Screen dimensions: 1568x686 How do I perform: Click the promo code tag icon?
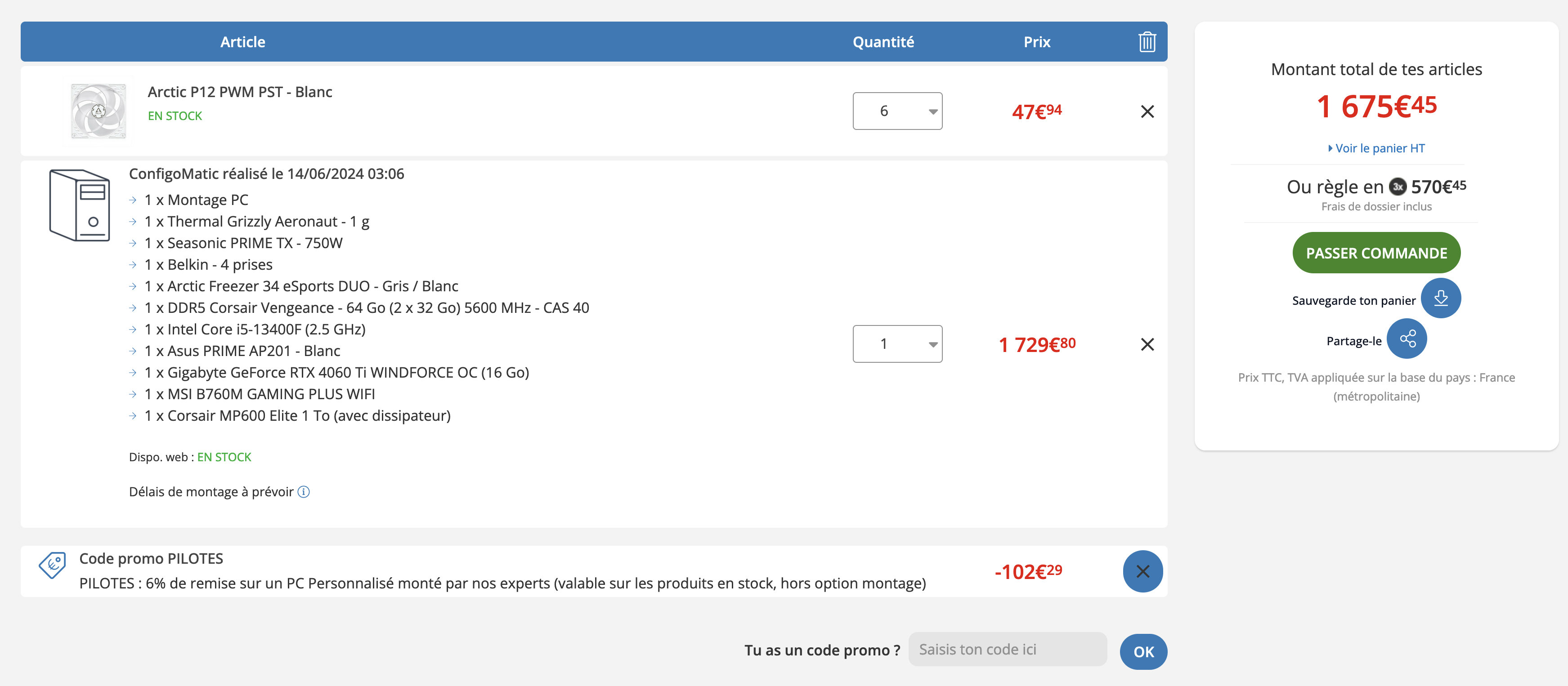52,565
